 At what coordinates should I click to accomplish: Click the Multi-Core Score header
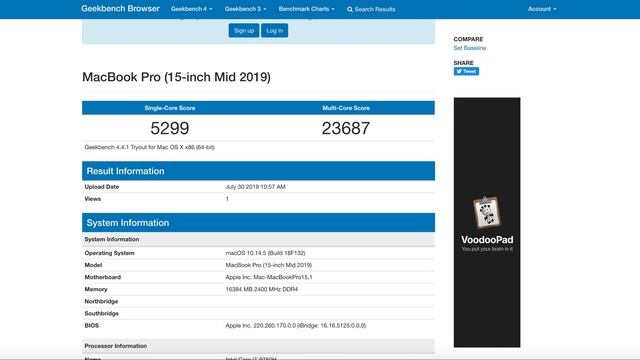pos(346,108)
